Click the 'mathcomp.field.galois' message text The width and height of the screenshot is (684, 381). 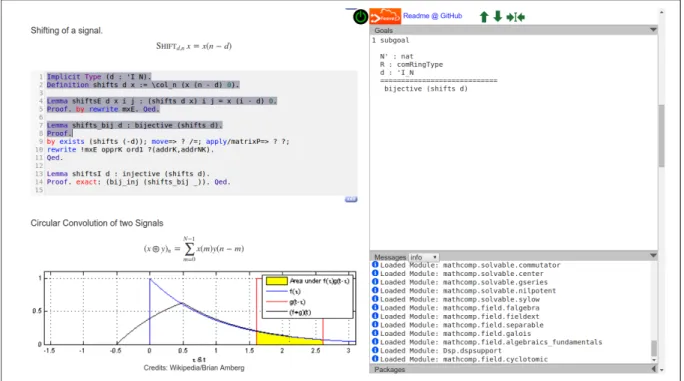[487, 333]
